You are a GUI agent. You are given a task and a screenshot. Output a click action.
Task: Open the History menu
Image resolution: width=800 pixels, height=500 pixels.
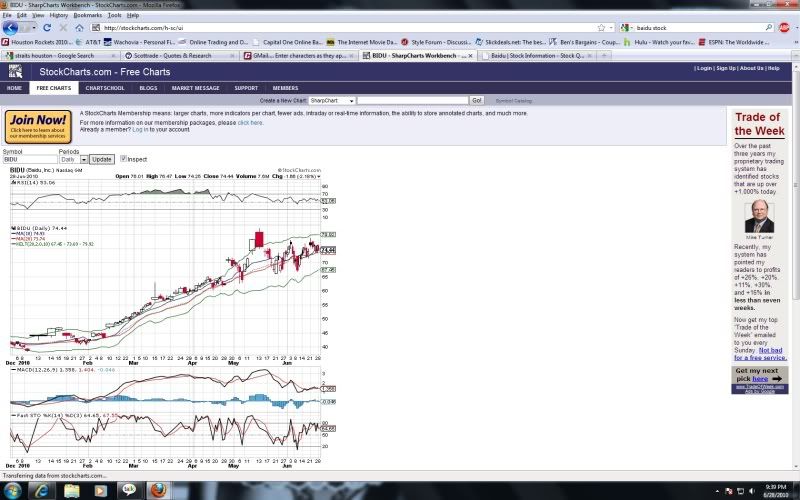click(x=59, y=15)
